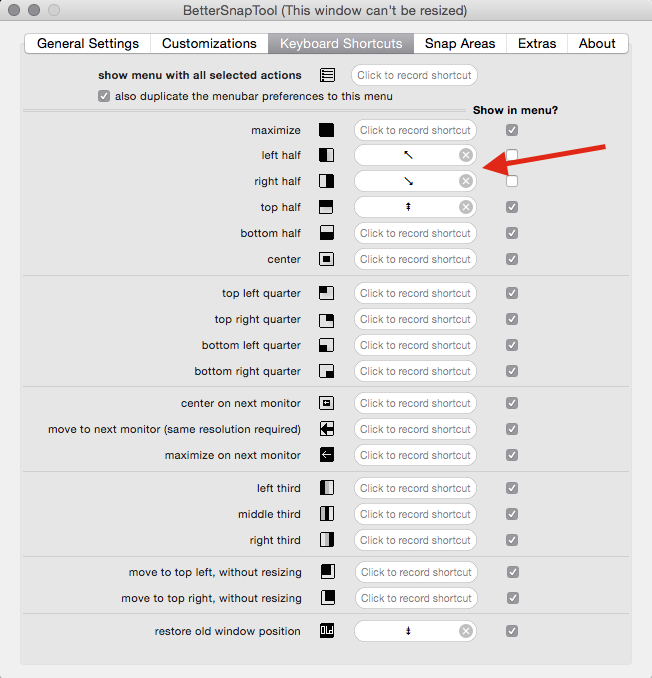The width and height of the screenshot is (652, 678).
Task: Uncheck duplicate menubar preferences to this menu
Action: click(104, 96)
